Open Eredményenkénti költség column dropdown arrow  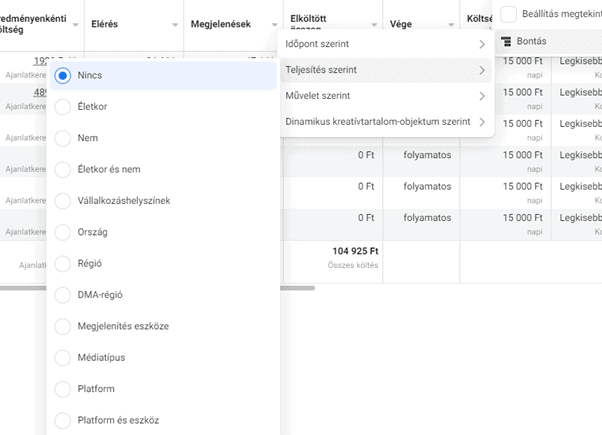[76, 25]
